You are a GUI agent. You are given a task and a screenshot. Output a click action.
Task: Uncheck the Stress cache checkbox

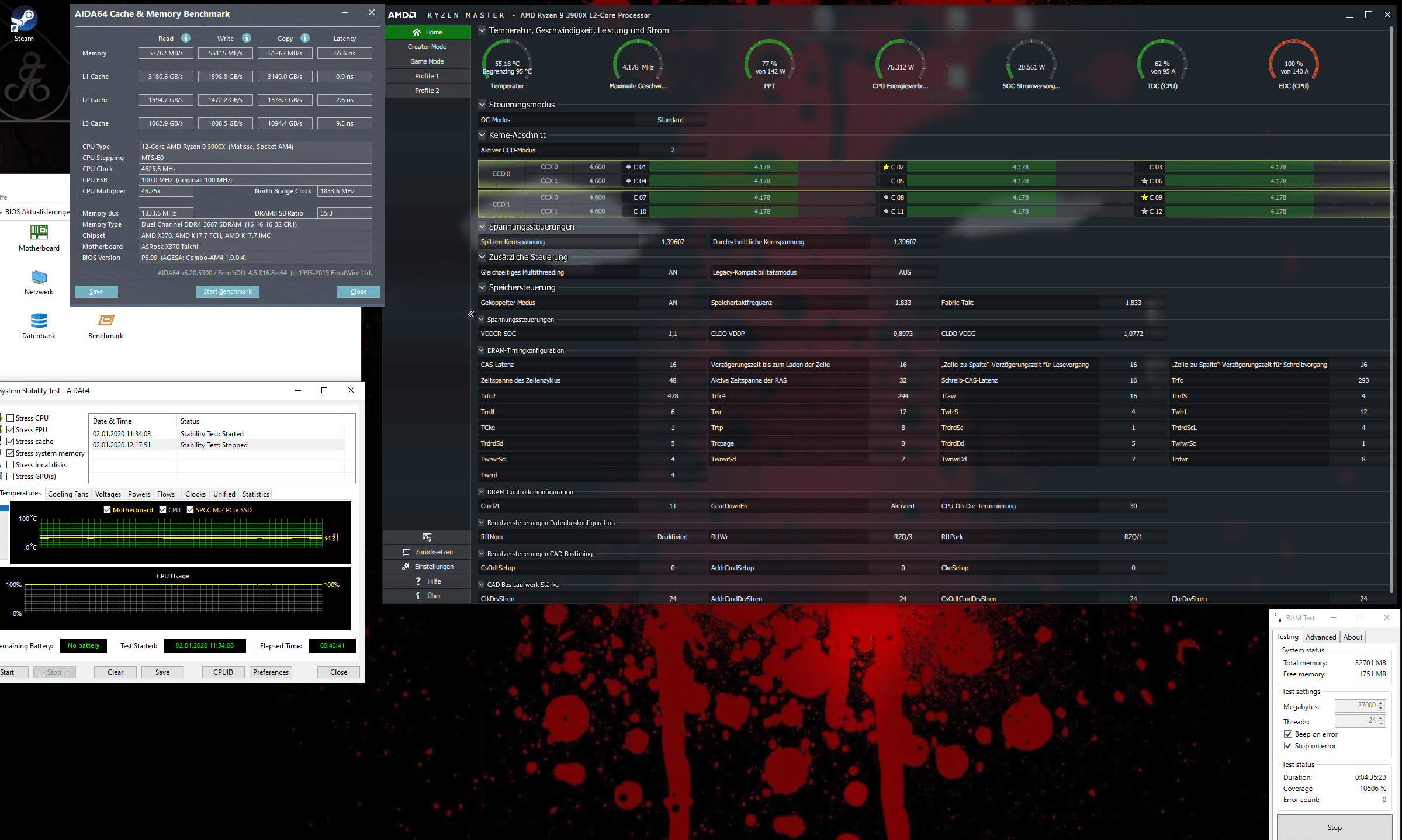pos(11,442)
